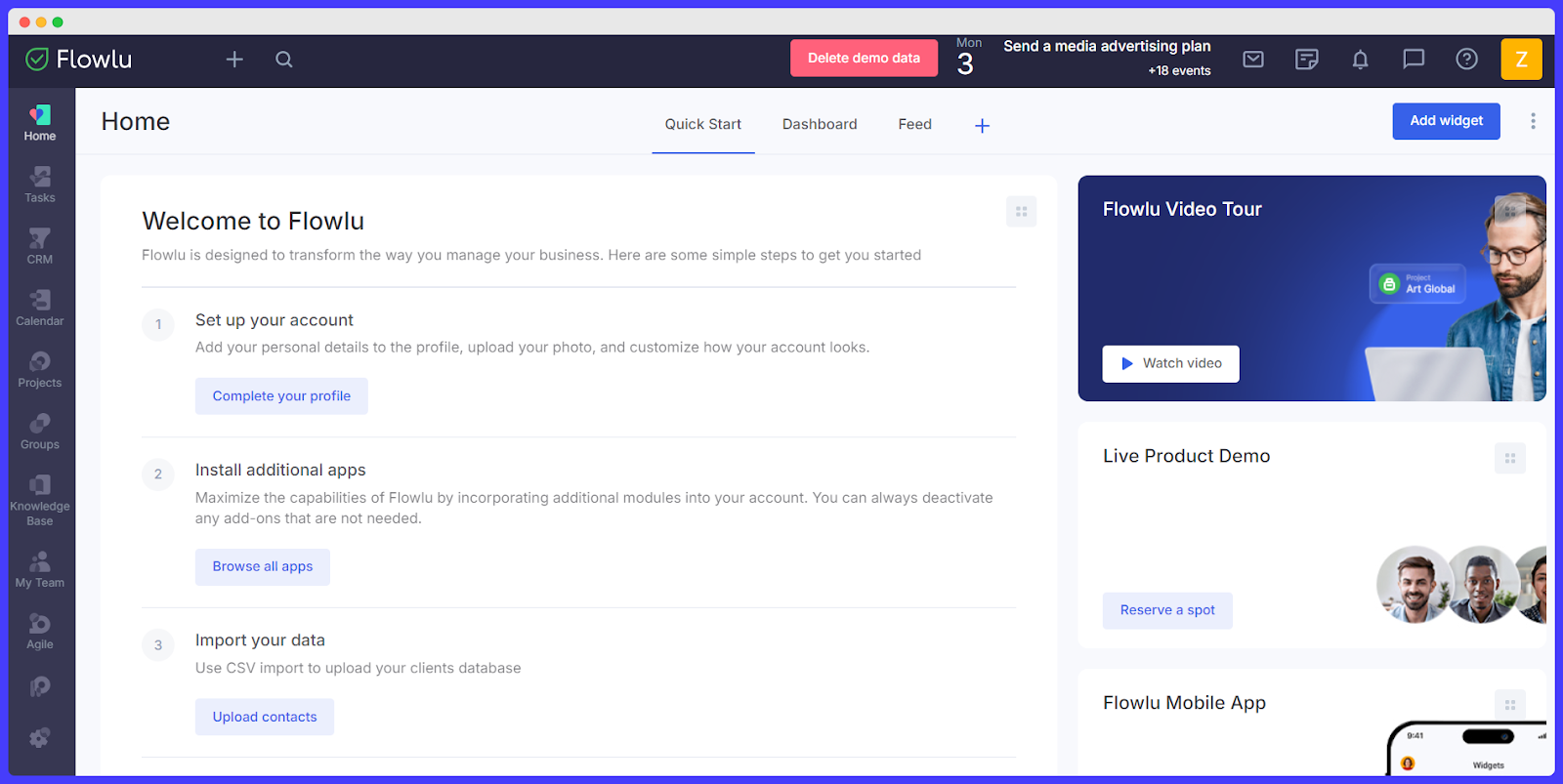Click the Flowlu Video Tour title

click(1182, 209)
